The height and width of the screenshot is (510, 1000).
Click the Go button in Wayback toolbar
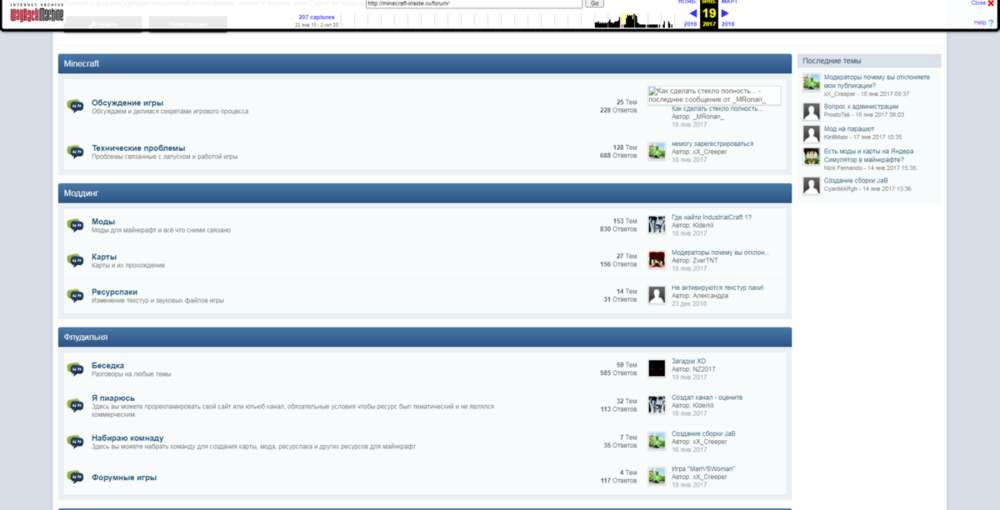[x=594, y=3]
